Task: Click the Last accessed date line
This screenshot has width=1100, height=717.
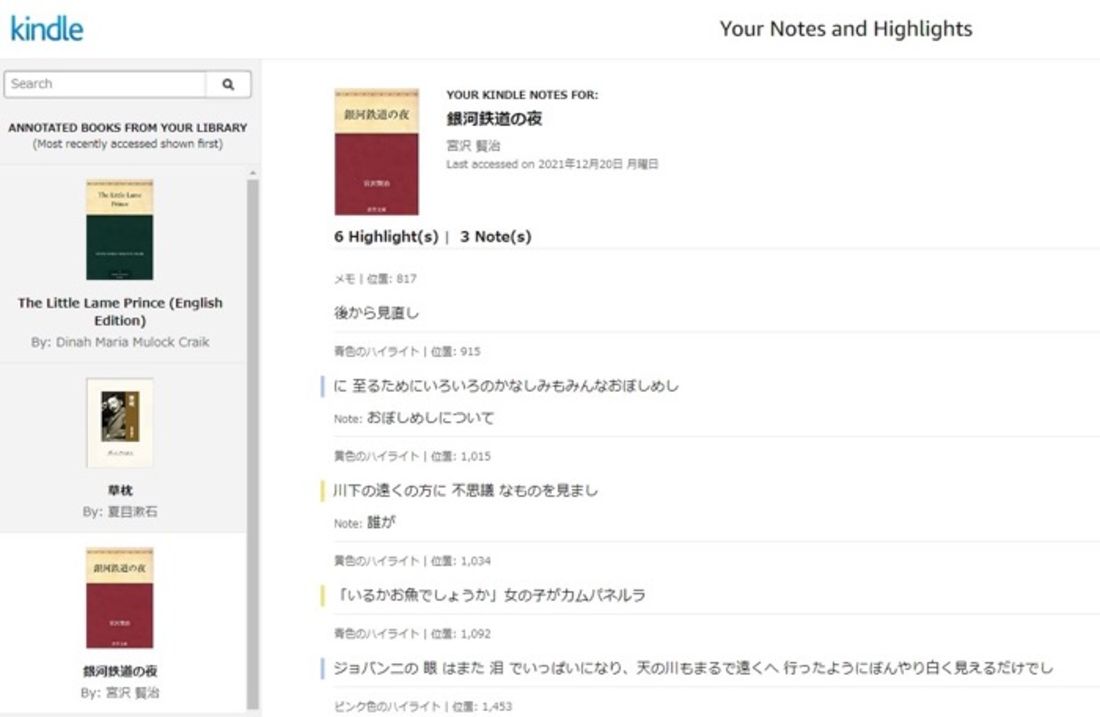Action: coord(552,164)
